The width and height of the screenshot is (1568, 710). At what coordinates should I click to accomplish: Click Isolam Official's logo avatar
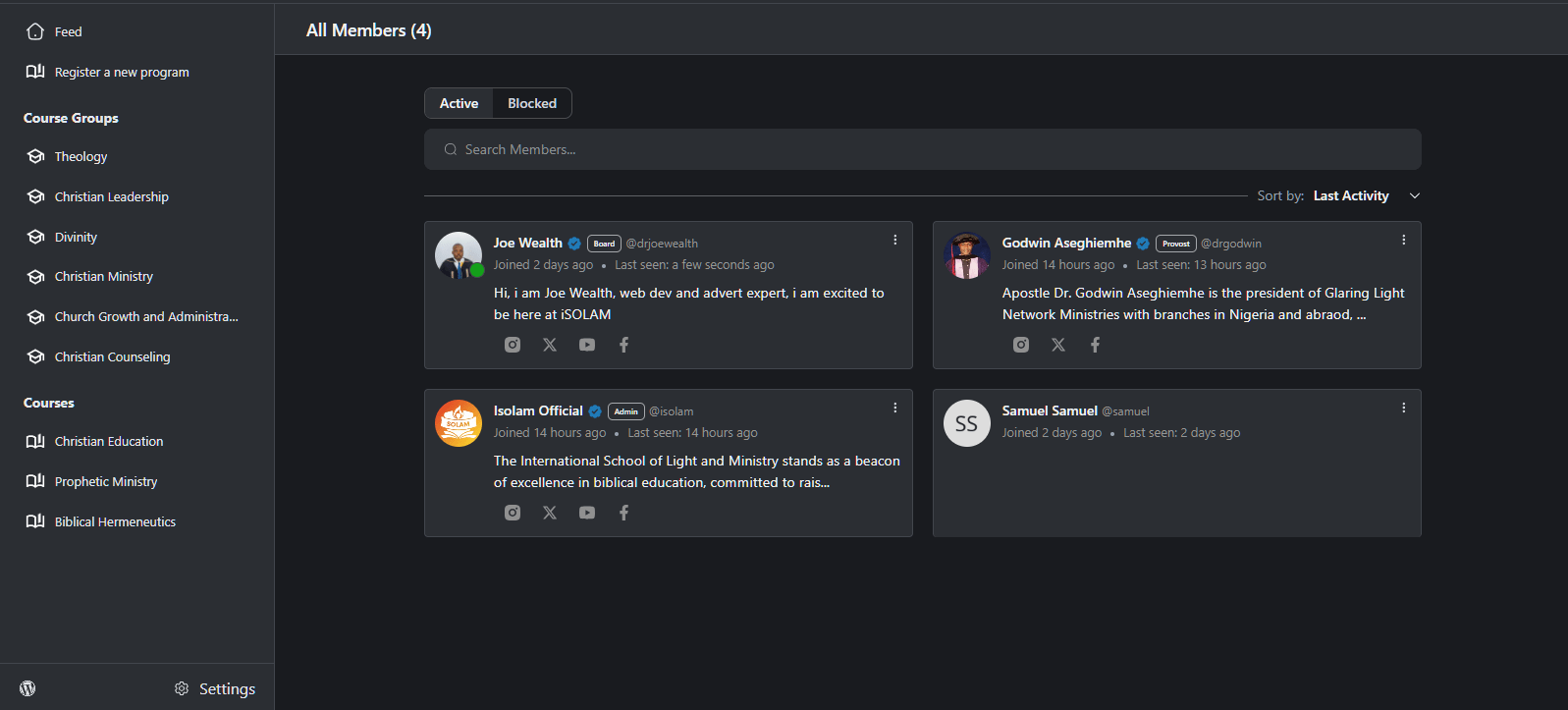(x=459, y=423)
